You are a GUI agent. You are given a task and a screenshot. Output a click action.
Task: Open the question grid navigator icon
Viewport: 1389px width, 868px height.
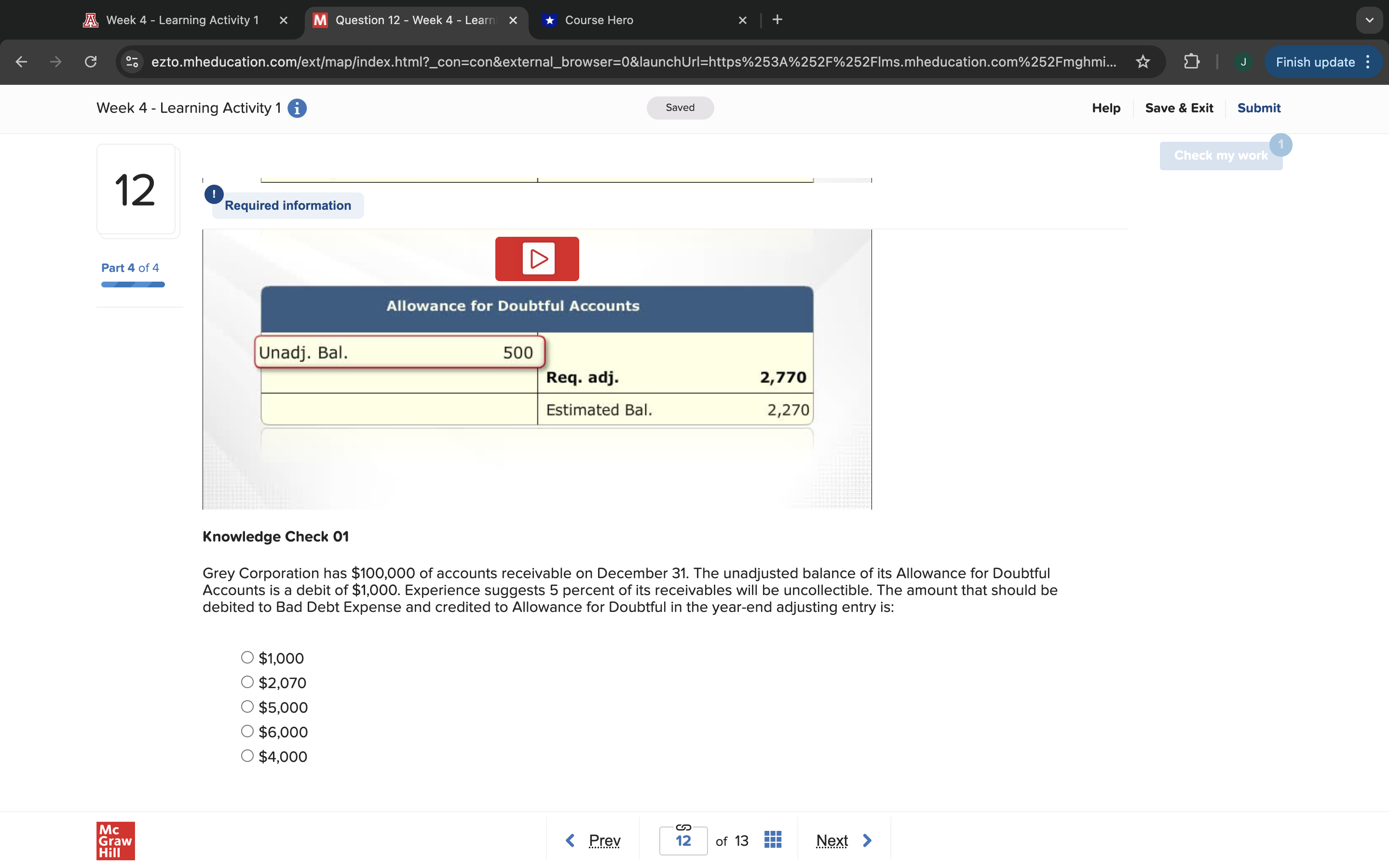tap(773, 840)
